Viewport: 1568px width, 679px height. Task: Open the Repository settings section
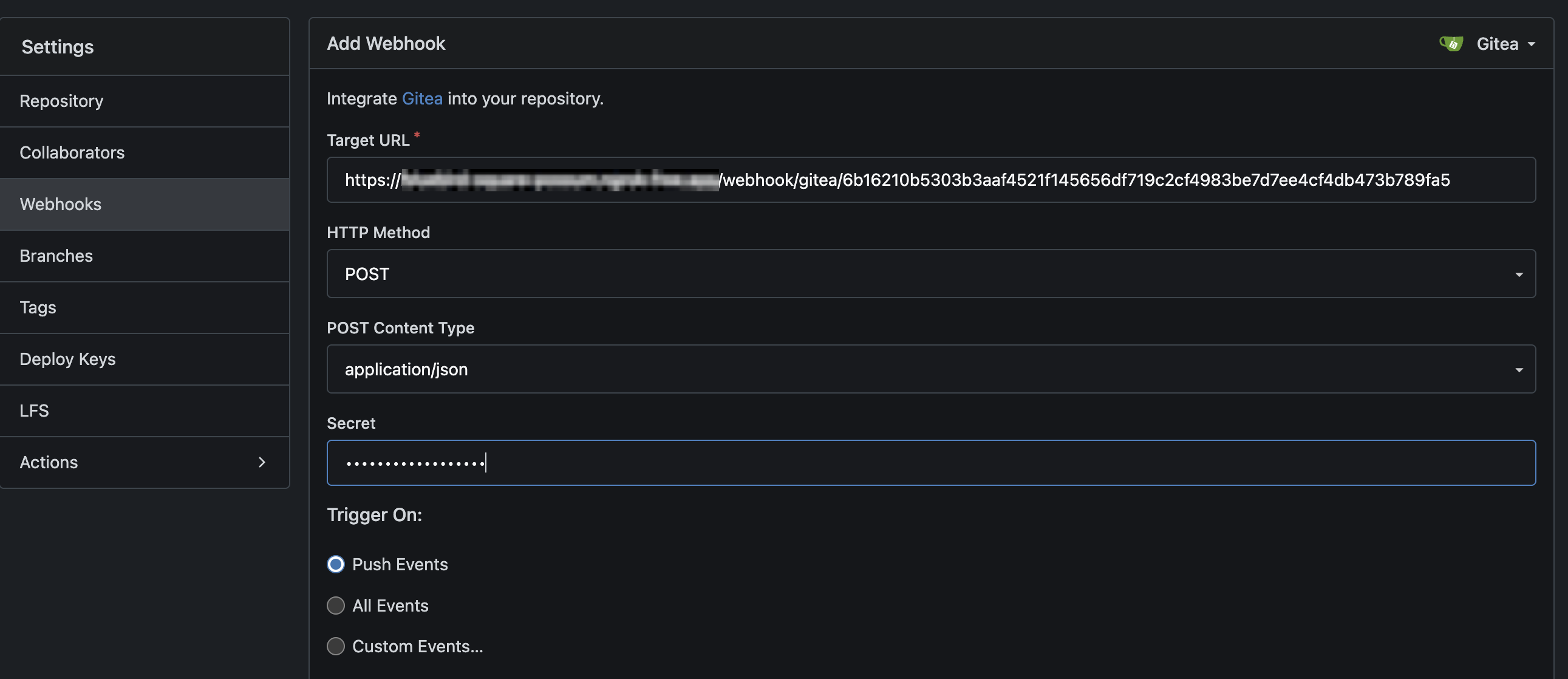click(x=61, y=100)
